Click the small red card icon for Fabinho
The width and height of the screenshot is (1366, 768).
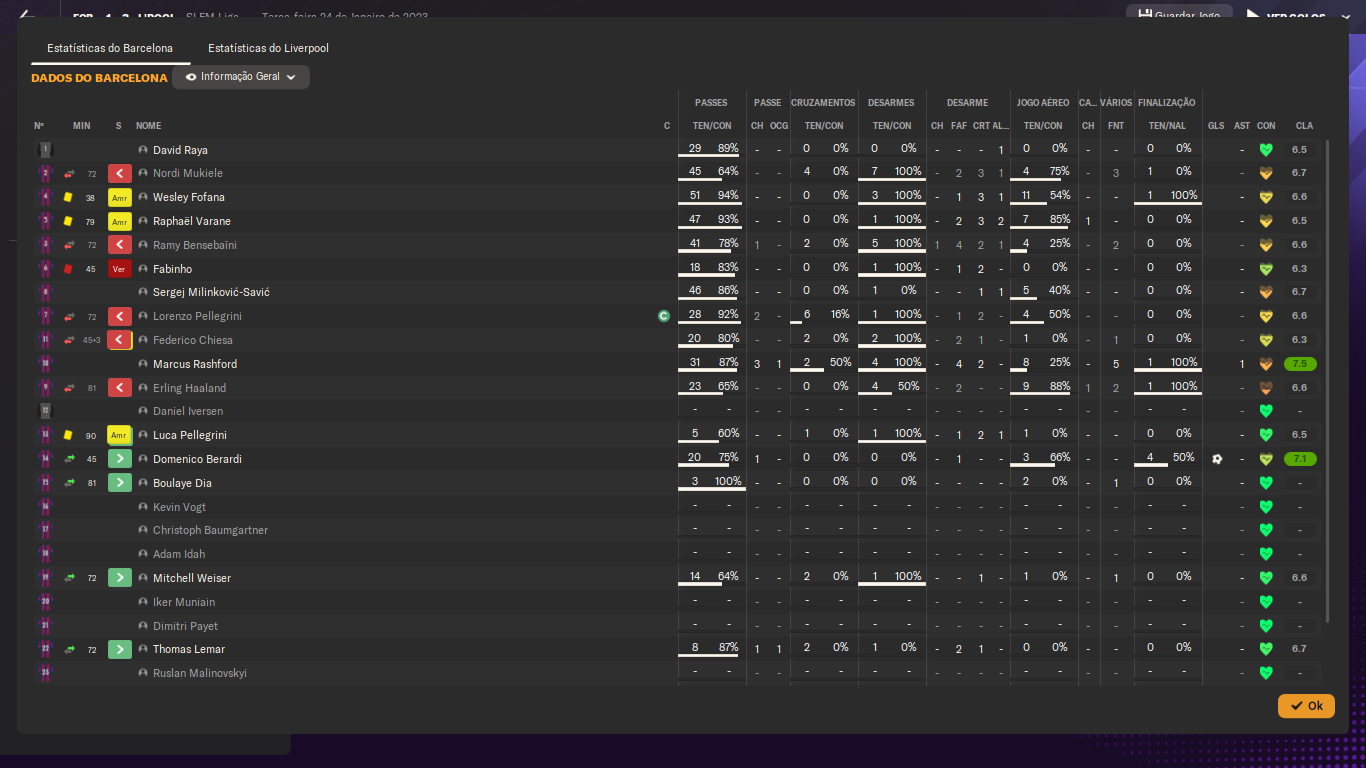[69, 269]
